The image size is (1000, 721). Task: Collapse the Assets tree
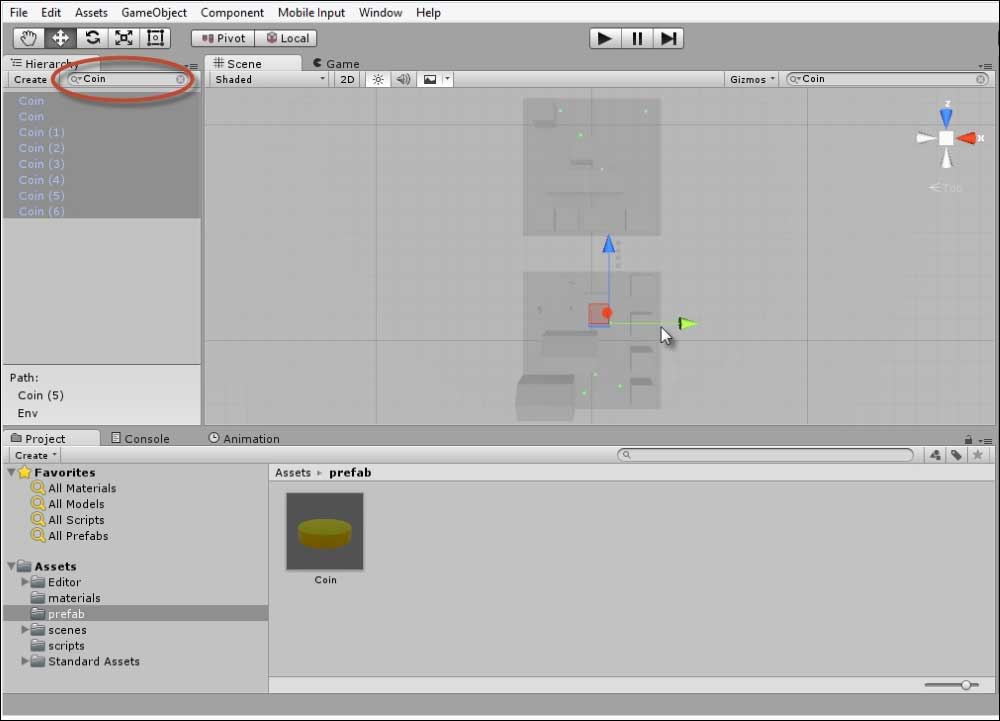point(11,566)
